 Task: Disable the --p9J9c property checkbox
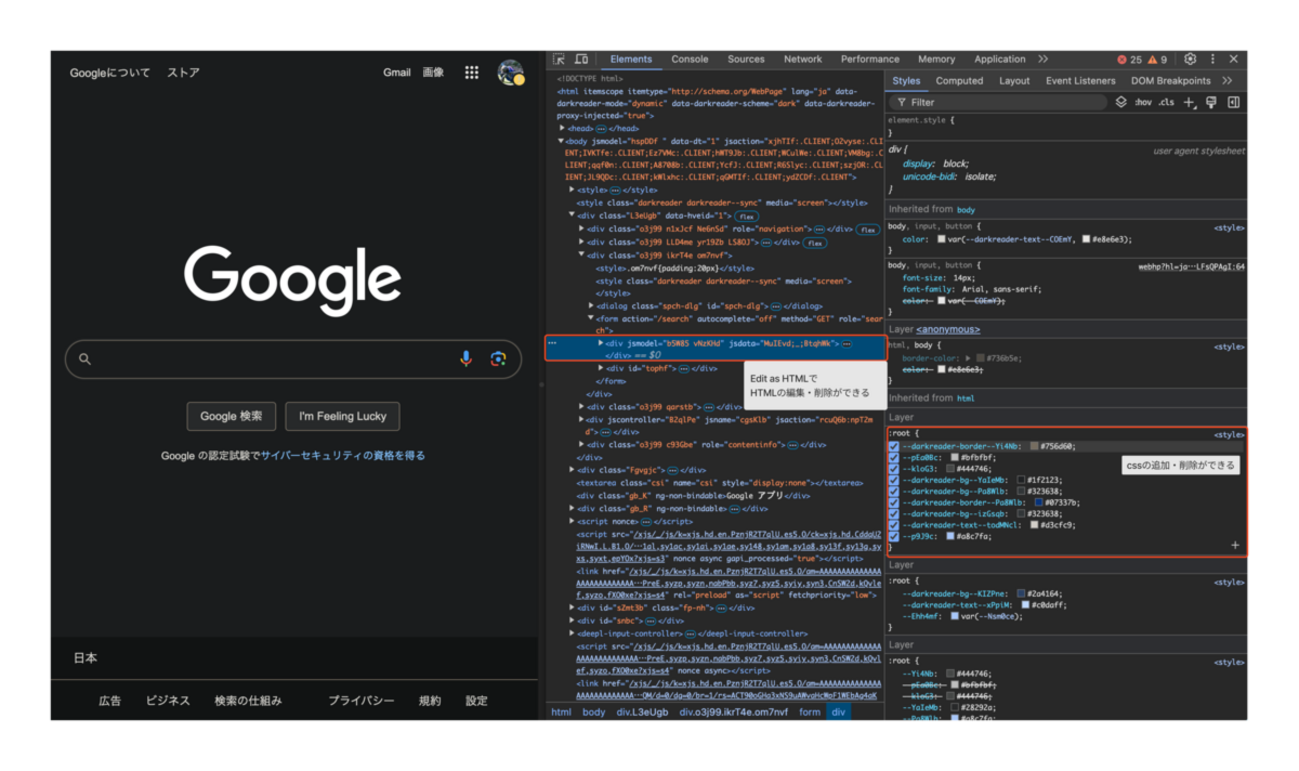[x=894, y=536]
